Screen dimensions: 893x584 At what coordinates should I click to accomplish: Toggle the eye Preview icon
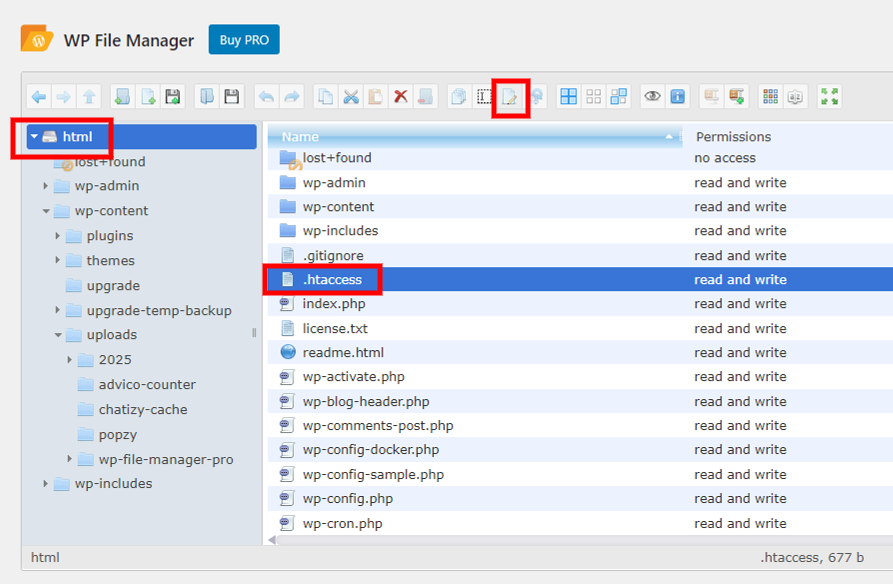(653, 97)
